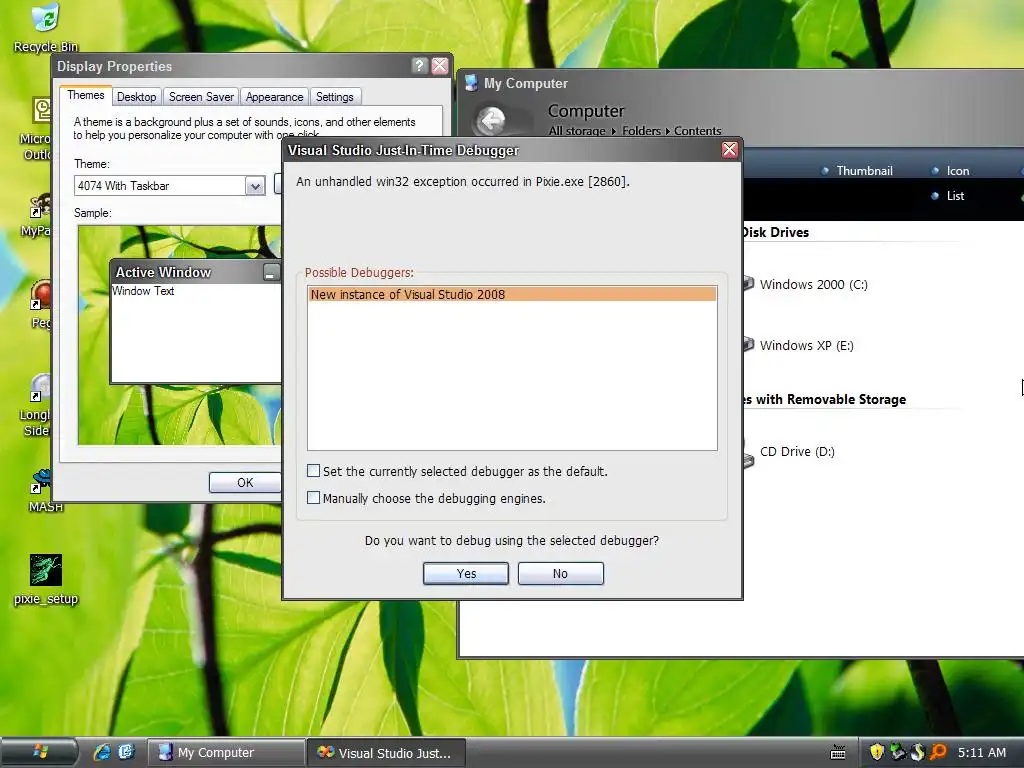The height and width of the screenshot is (768, 1024).
Task: Click All storage in breadcrumb
Action: [577, 131]
